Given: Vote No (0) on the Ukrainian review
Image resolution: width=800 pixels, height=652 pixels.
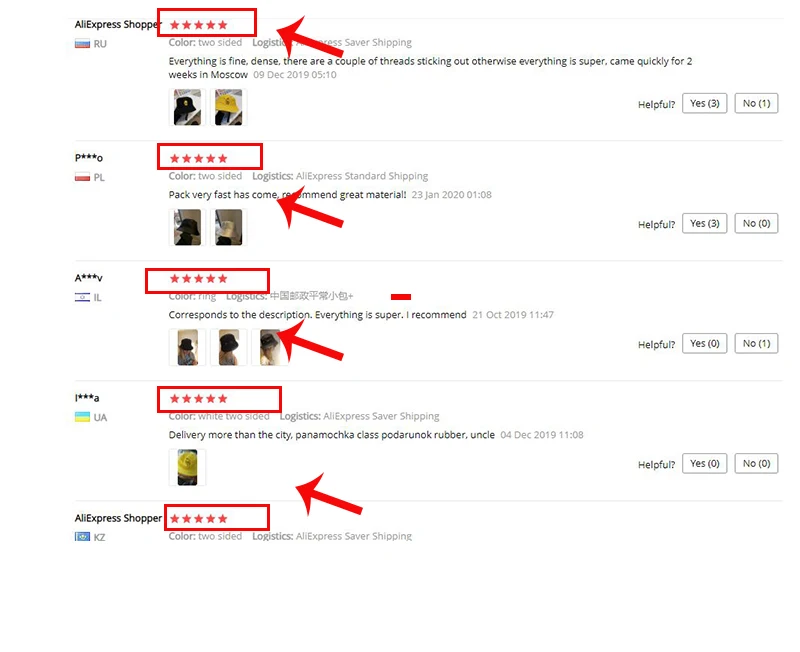Looking at the screenshot, I should 756,464.
